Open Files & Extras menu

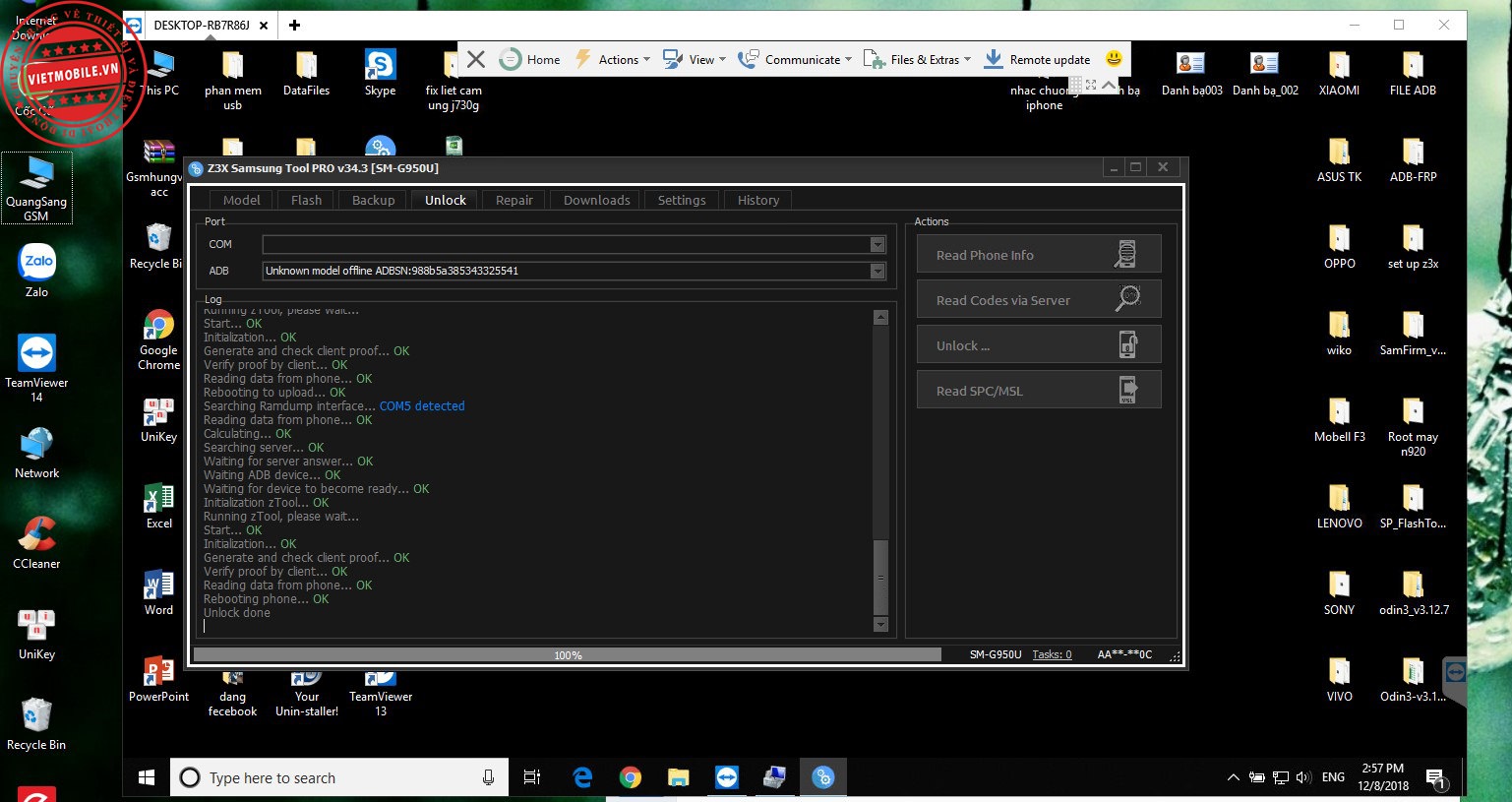pyautogui.click(x=917, y=59)
